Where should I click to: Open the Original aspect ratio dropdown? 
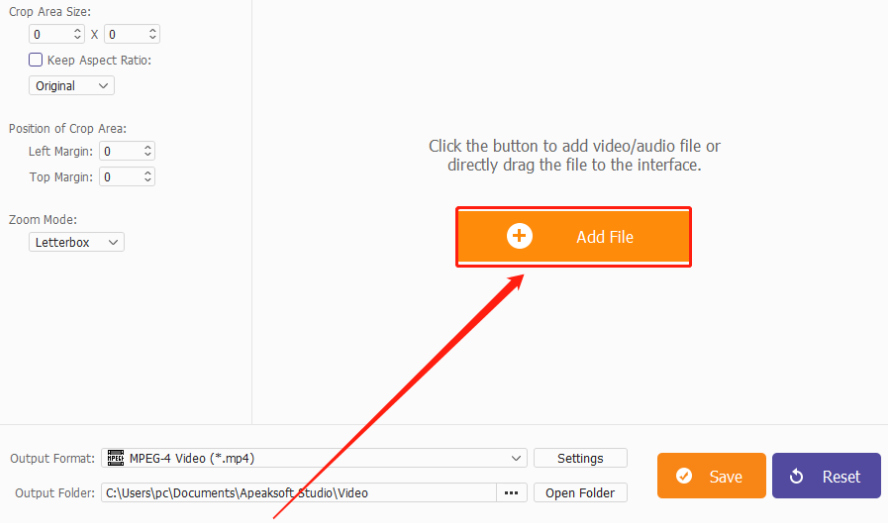pos(71,86)
